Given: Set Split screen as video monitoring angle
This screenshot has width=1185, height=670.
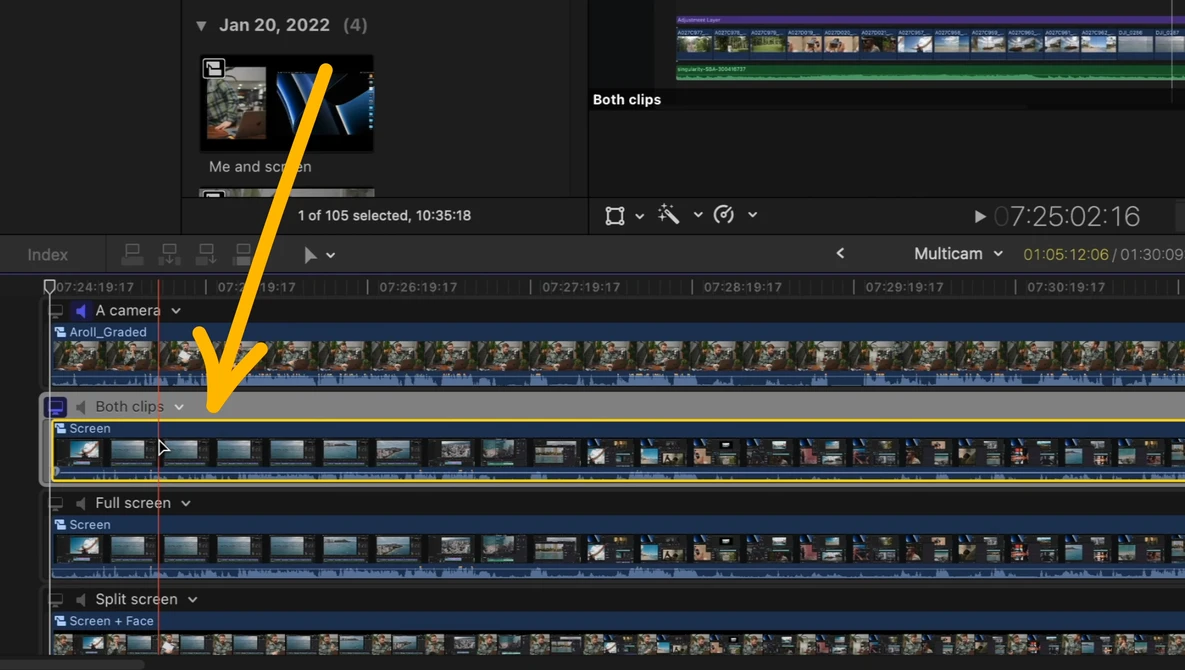Looking at the screenshot, I should (x=56, y=599).
